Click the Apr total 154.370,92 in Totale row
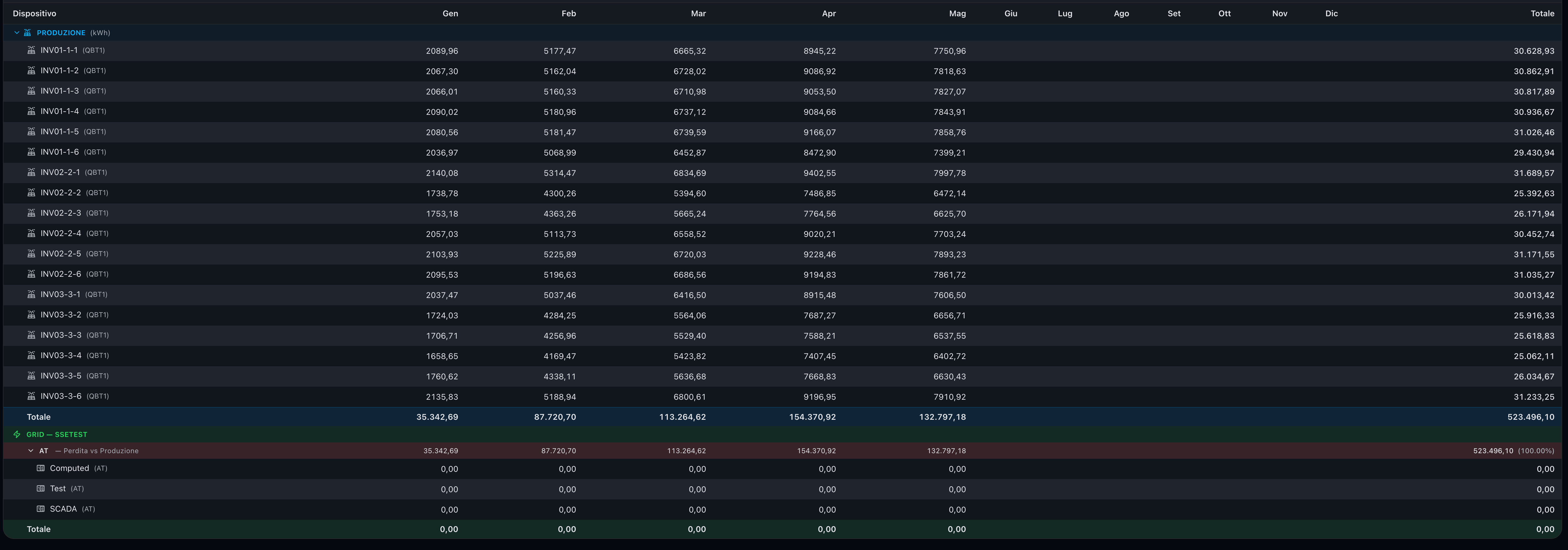 click(x=812, y=417)
